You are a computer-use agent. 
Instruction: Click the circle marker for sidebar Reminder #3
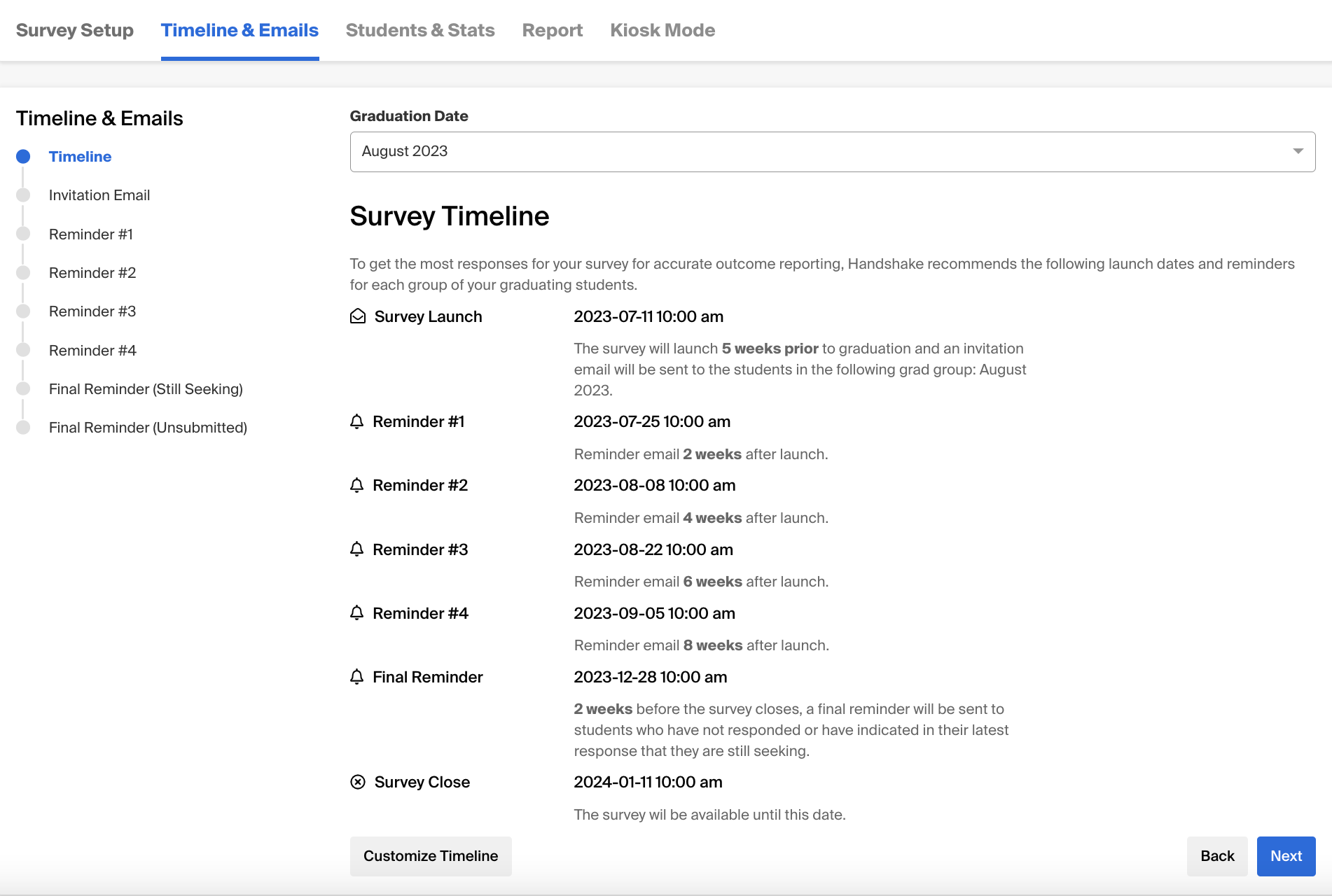point(23,311)
